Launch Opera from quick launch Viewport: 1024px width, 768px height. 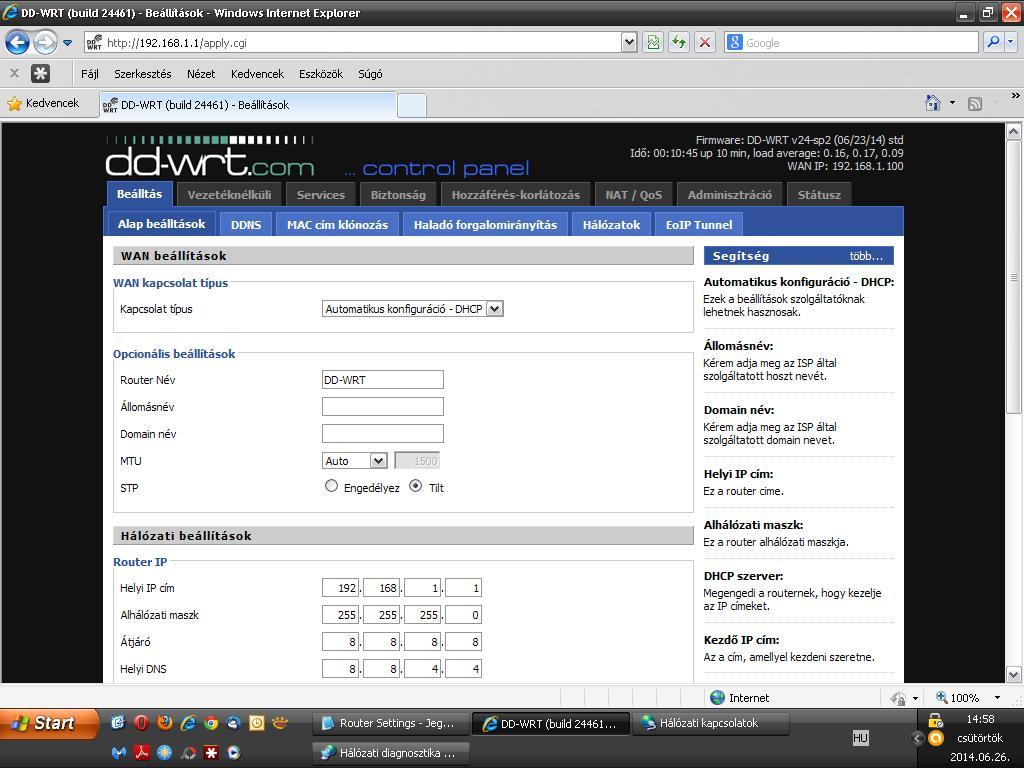click(x=141, y=723)
